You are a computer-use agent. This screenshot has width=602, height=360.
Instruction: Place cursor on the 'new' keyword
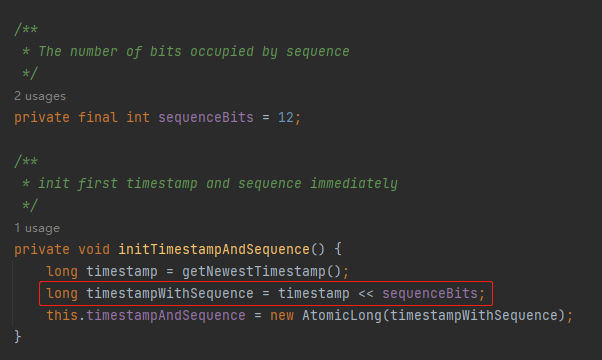[282, 316]
